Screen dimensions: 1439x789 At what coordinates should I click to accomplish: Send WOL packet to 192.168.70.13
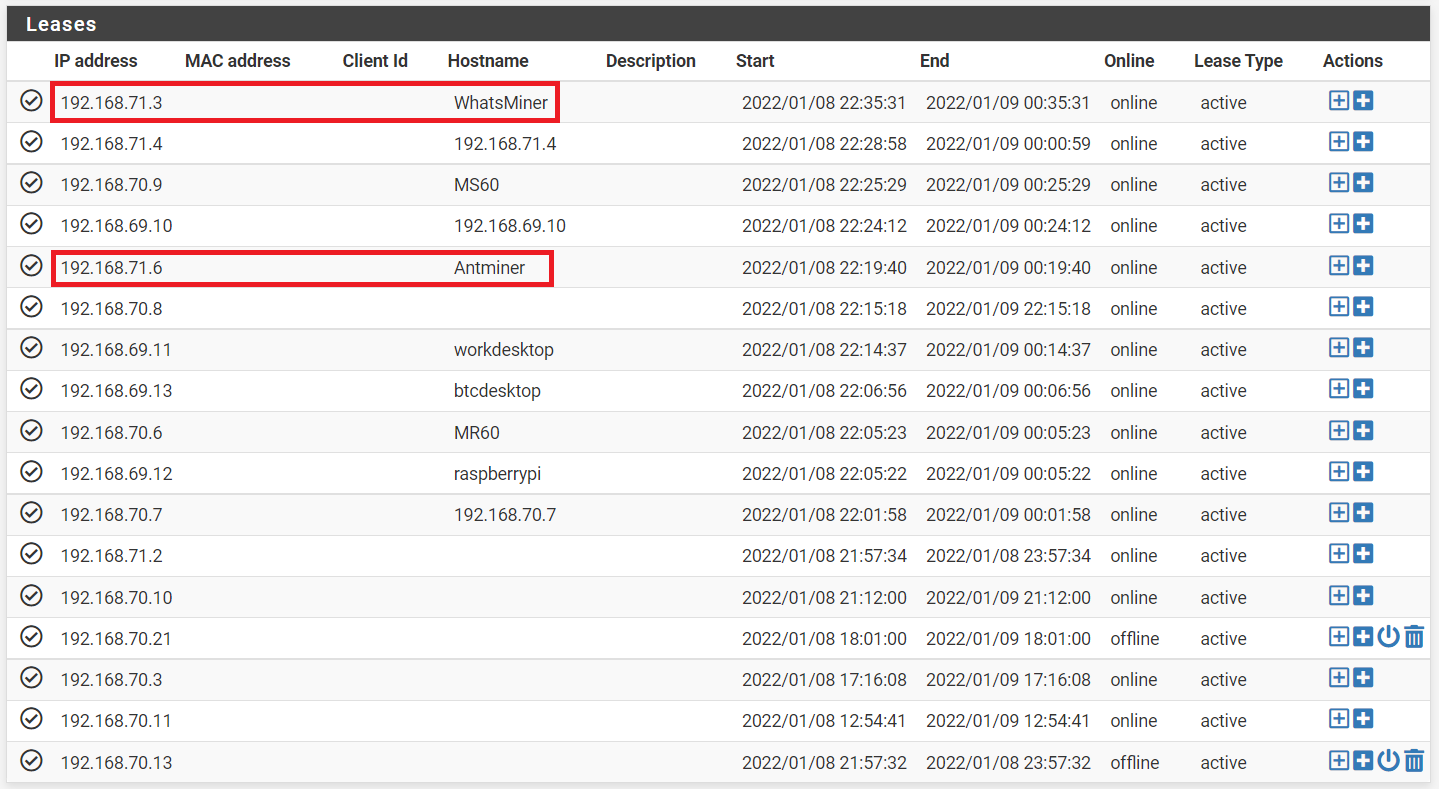click(1388, 761)
